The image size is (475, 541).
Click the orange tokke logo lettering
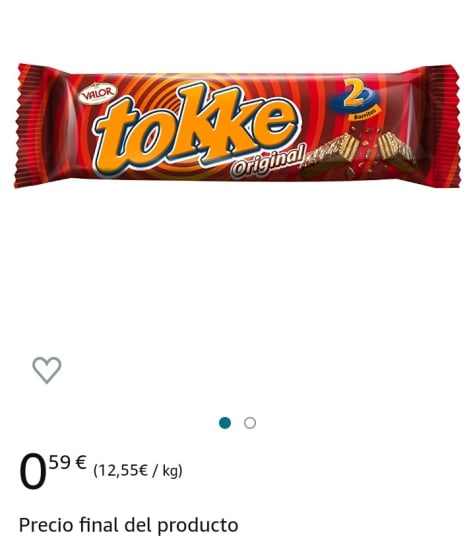197,128
